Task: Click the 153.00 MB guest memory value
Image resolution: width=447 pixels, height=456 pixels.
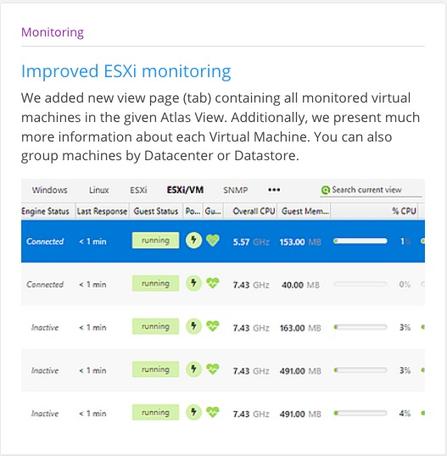Action: tap(301, 242)
